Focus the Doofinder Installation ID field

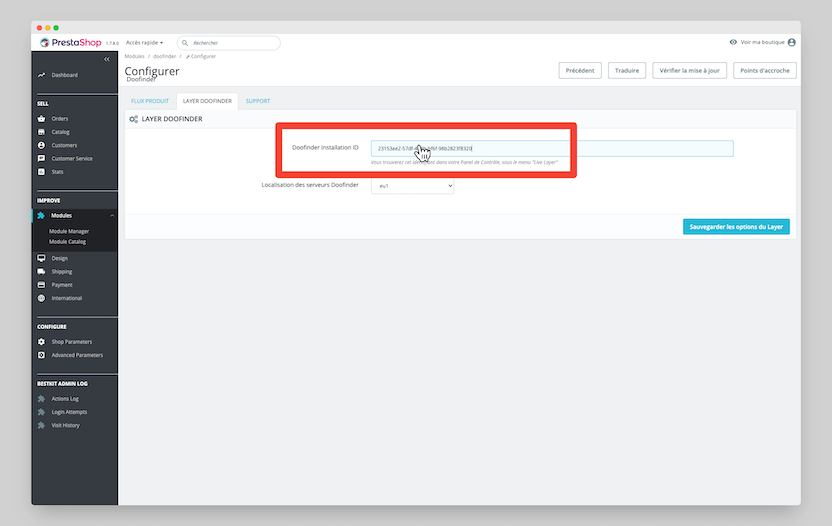click(x=552, y=149)
